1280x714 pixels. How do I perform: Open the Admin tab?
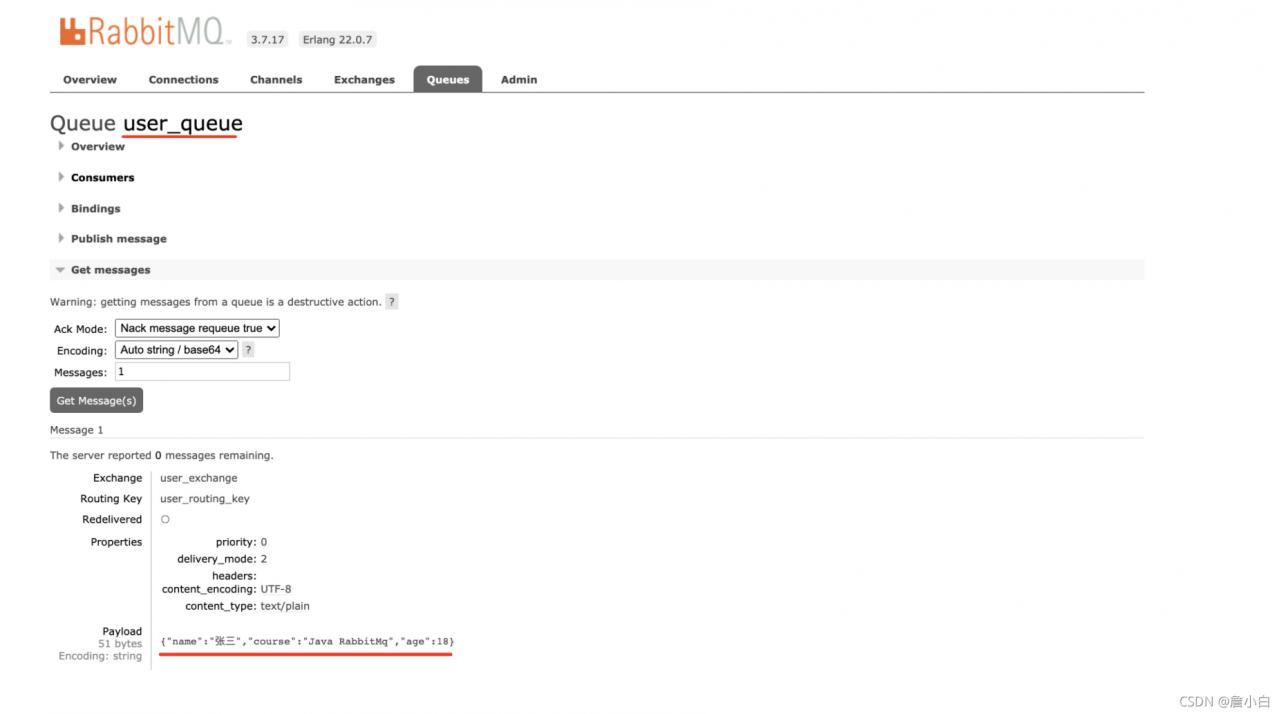coord(519,80)
